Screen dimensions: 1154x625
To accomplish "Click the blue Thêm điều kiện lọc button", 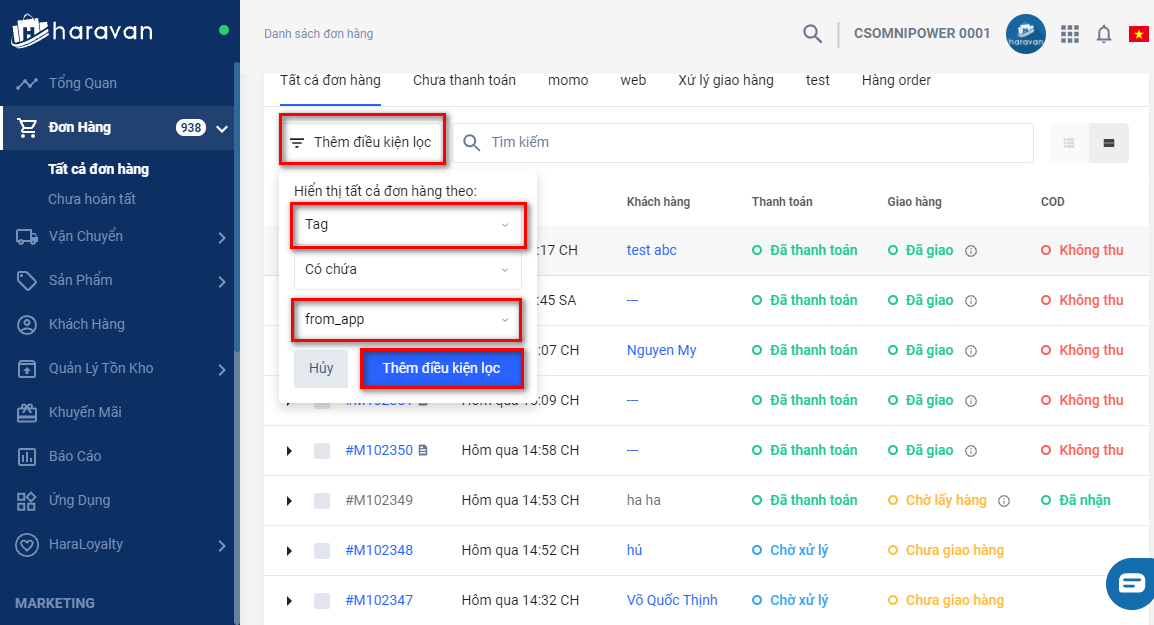I will pos(441,368).
